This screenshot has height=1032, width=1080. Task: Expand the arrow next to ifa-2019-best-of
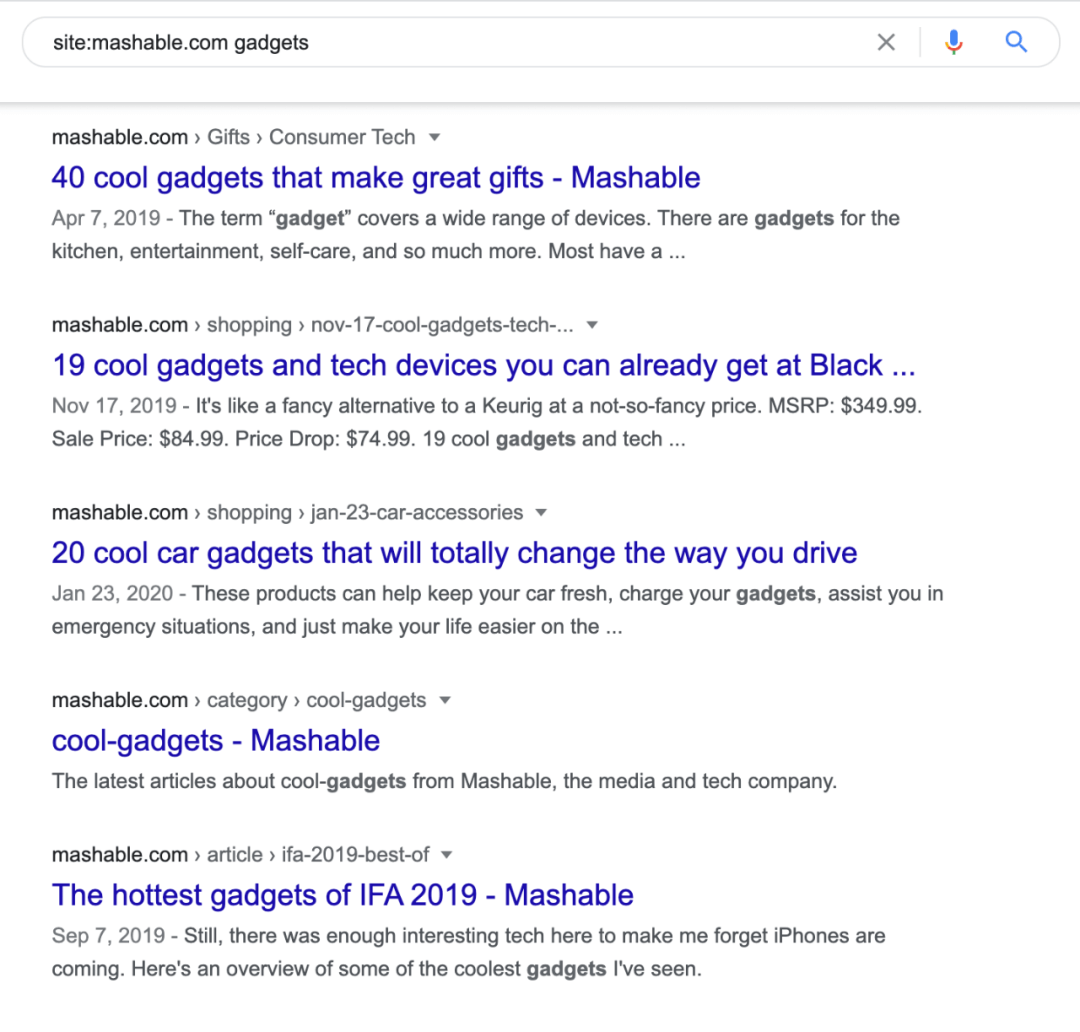coord(446,855)
